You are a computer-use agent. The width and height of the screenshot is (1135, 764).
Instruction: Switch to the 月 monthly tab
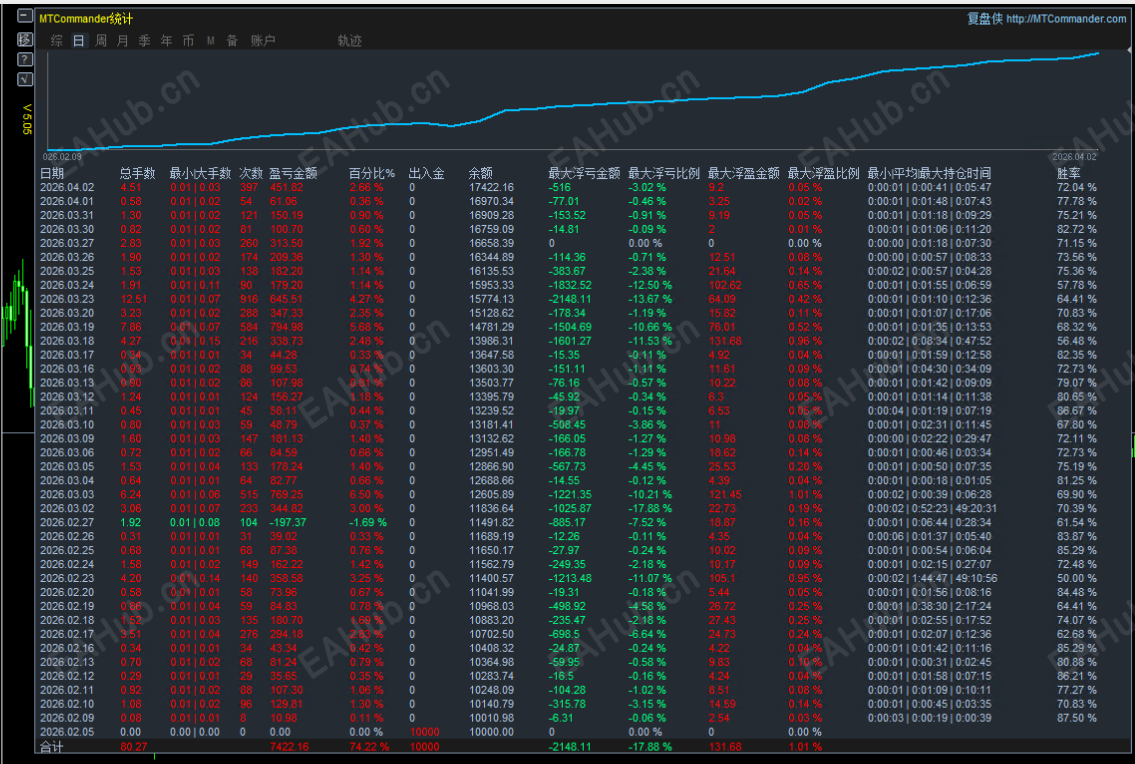coord(123,41)
